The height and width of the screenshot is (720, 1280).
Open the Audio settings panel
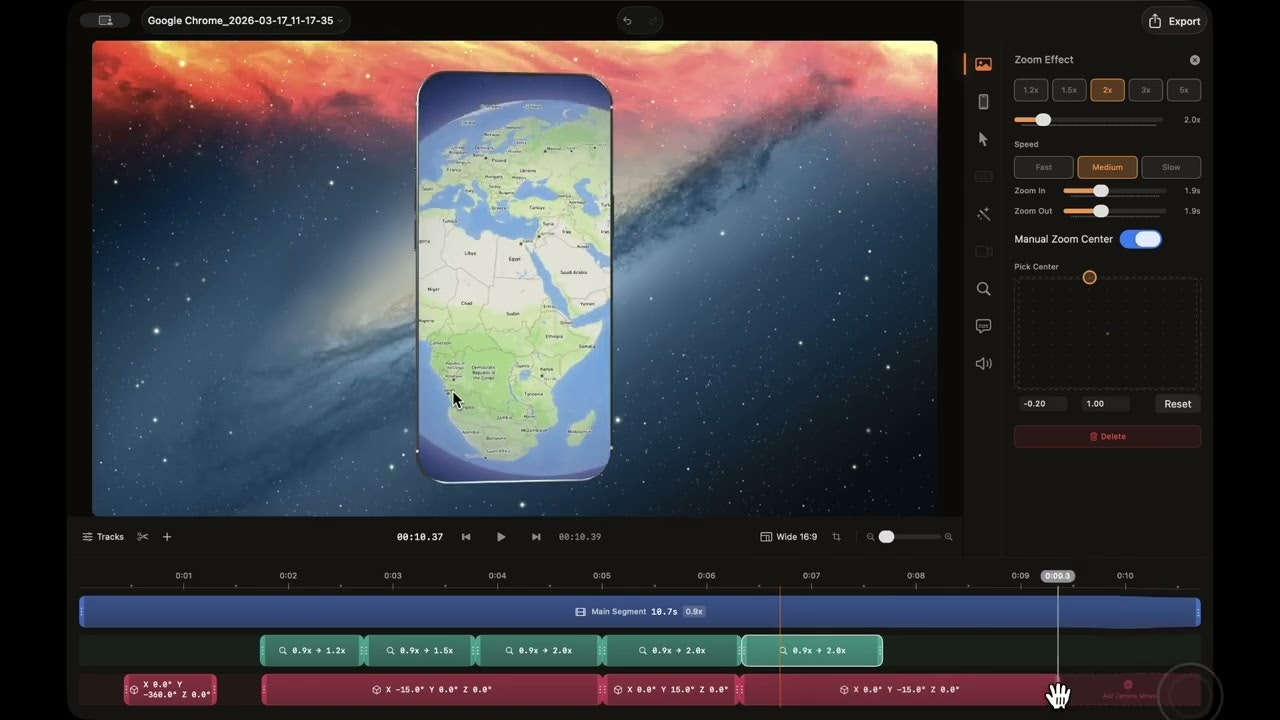pos(983,363)
